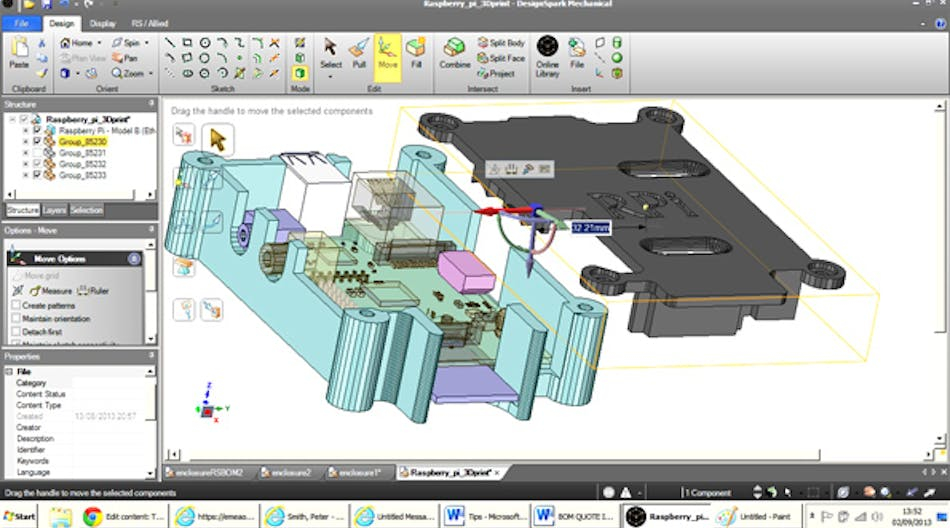Screen dimensions: 950x528
Task: Click the Ruler option in Move Options
Action: [93, 291]
